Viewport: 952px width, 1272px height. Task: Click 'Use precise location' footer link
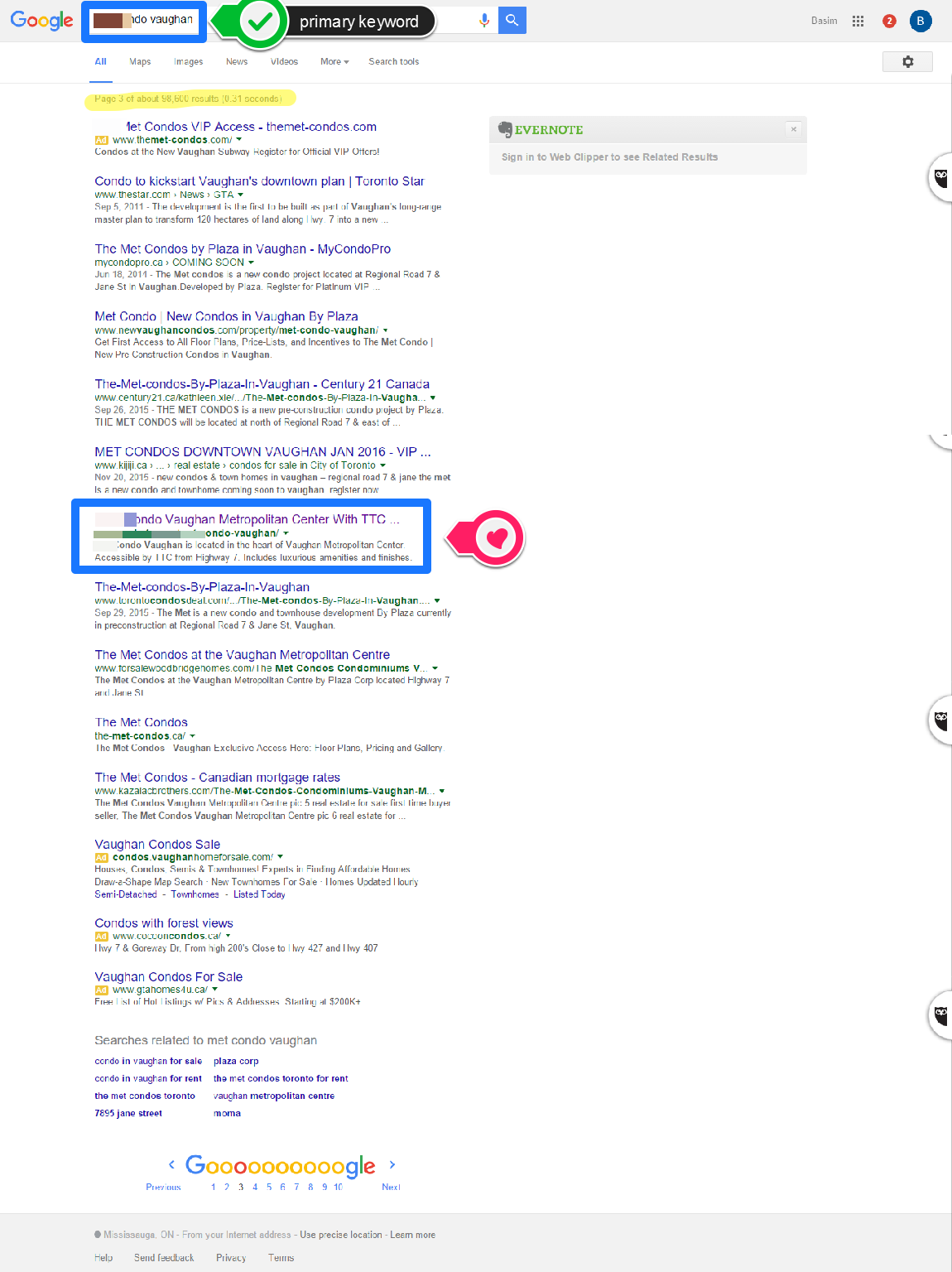341,1235
